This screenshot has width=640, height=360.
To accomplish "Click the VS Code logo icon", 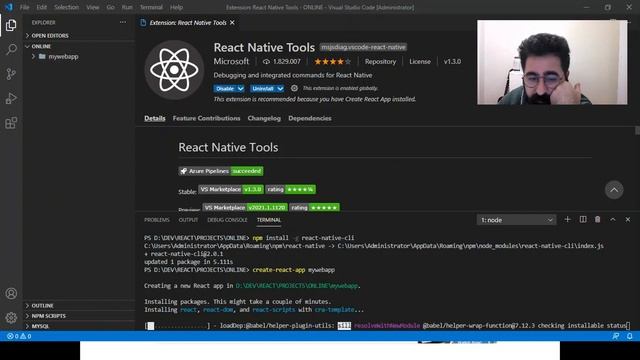I will pyautogui.click(x=9, y=7).
